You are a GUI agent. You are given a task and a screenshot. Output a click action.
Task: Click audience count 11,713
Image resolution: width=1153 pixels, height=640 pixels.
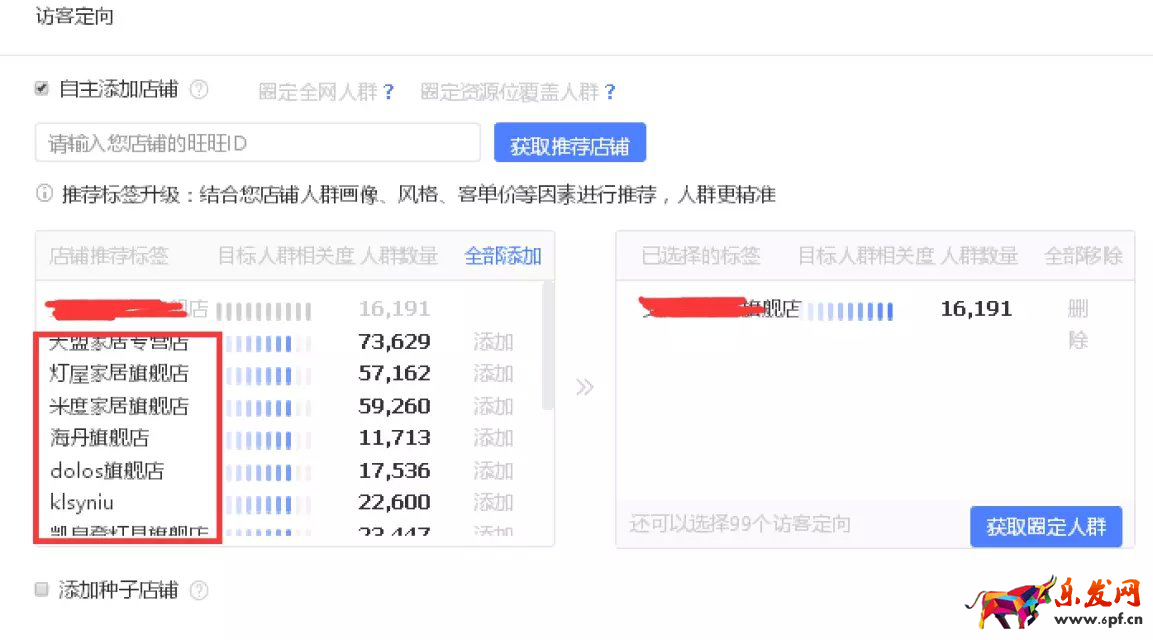(x=394, y=438)
